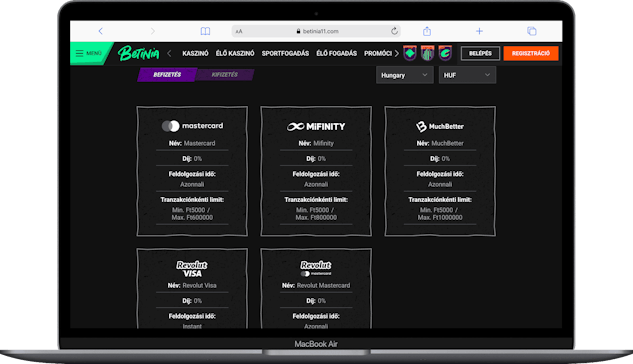Click the Mastercard logo

click(192, 126)
